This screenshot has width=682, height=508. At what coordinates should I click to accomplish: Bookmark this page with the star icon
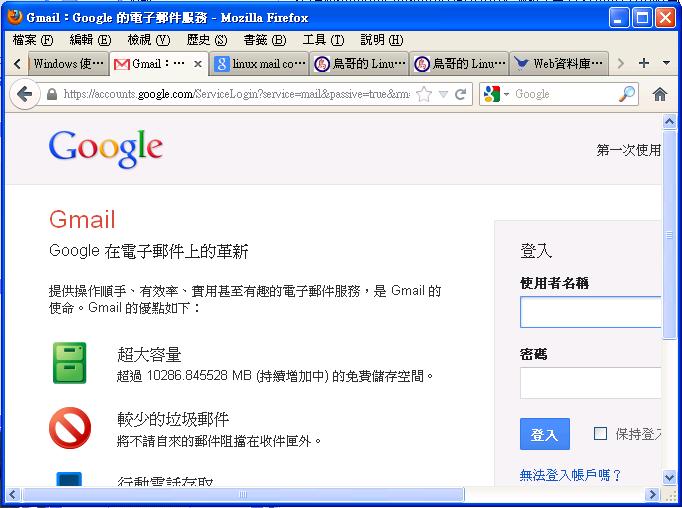click(424, 94)
